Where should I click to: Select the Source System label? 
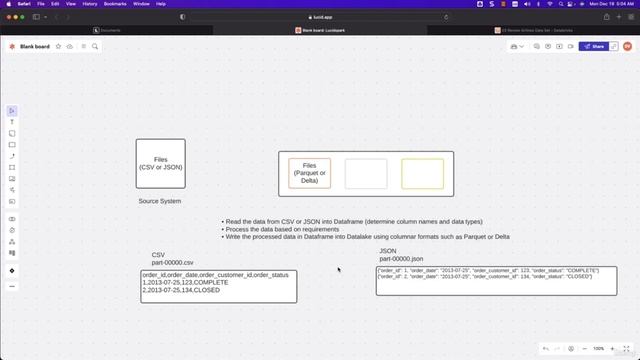tap(160, 201)
